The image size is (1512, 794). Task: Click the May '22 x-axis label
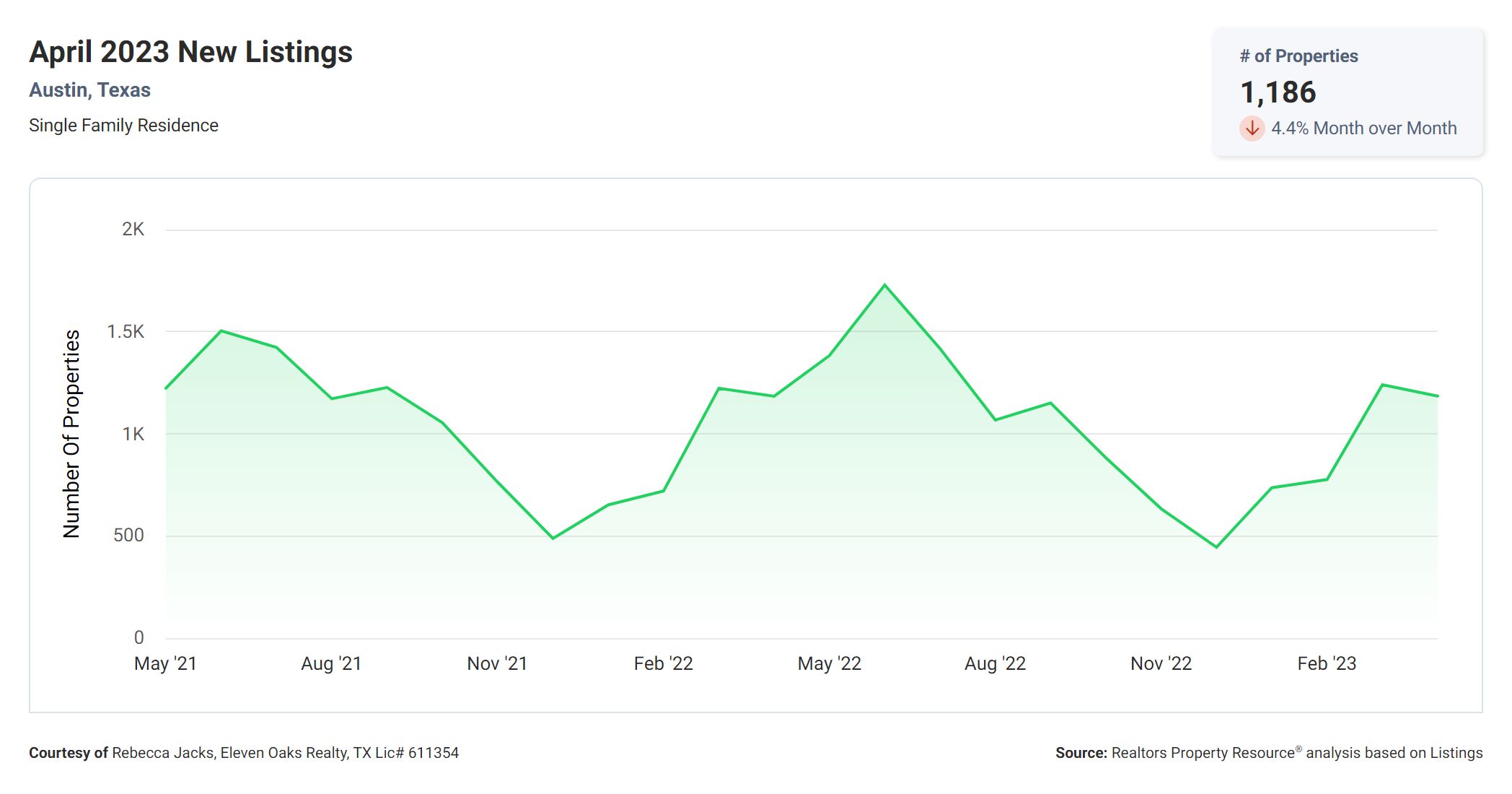click(x=829, y=663)
